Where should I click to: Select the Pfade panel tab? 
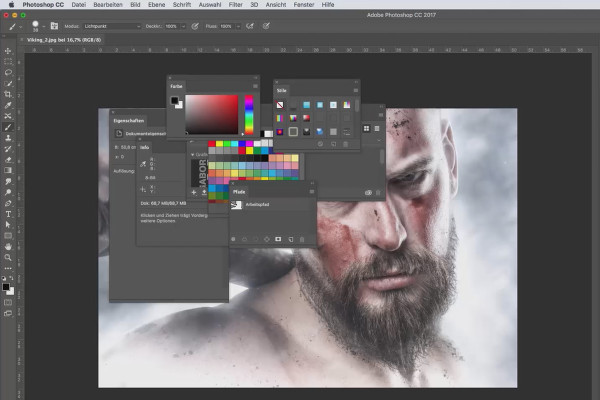239,192
